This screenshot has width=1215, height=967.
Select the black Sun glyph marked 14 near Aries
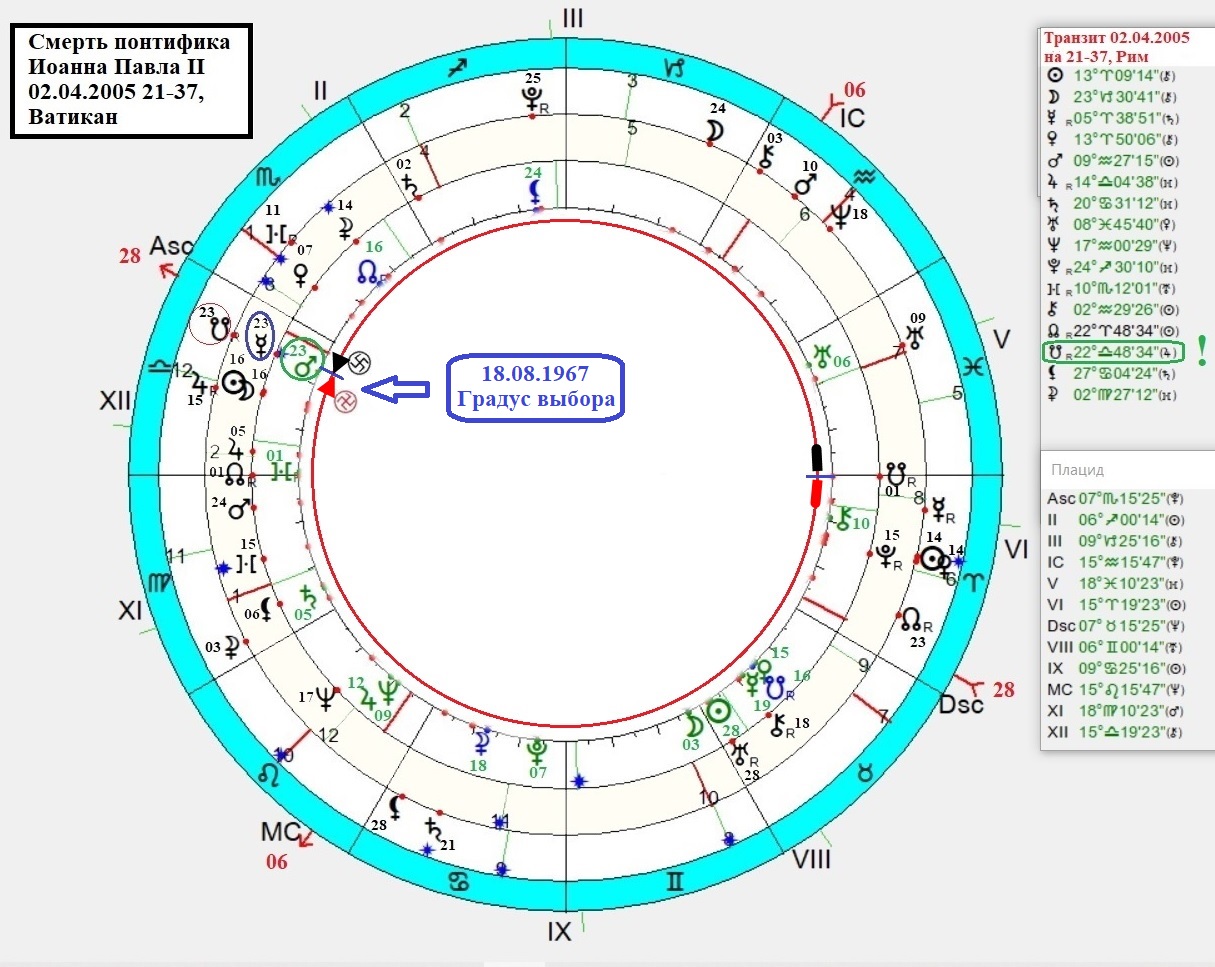(x=932, y=560)
